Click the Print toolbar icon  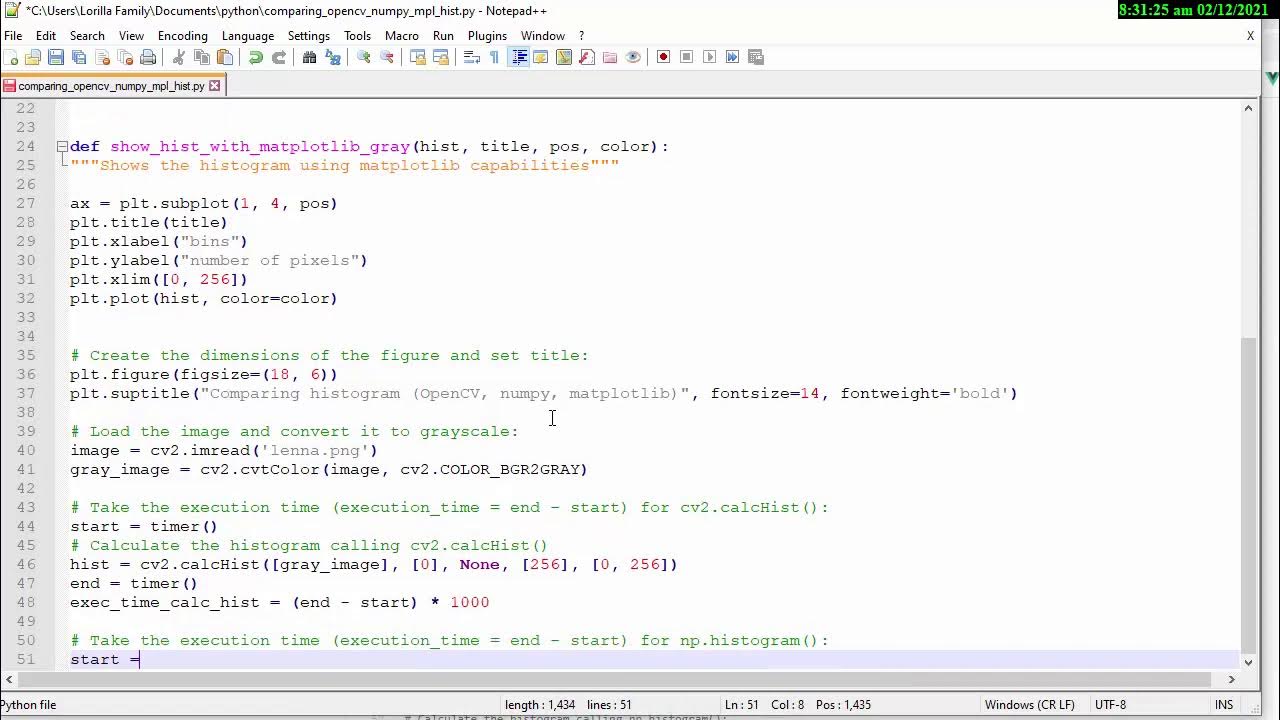click(x=148, y=57)
